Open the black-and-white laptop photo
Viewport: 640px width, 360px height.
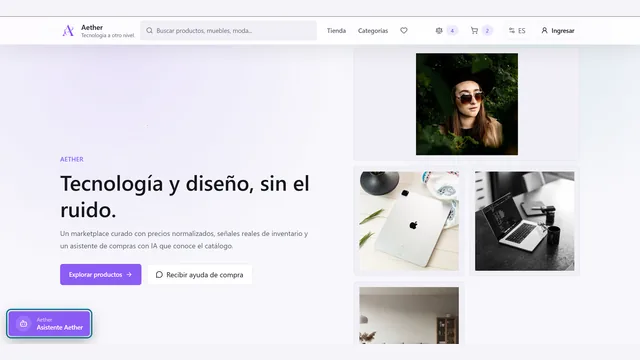click(524, 221)
